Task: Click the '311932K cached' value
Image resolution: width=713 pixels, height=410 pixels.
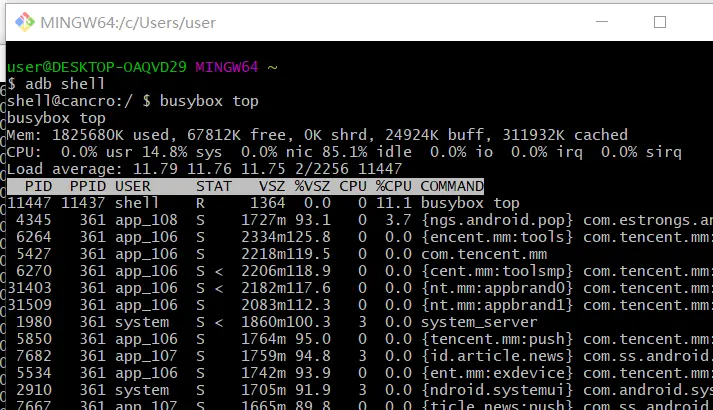Action: click(x=565, y=135)
